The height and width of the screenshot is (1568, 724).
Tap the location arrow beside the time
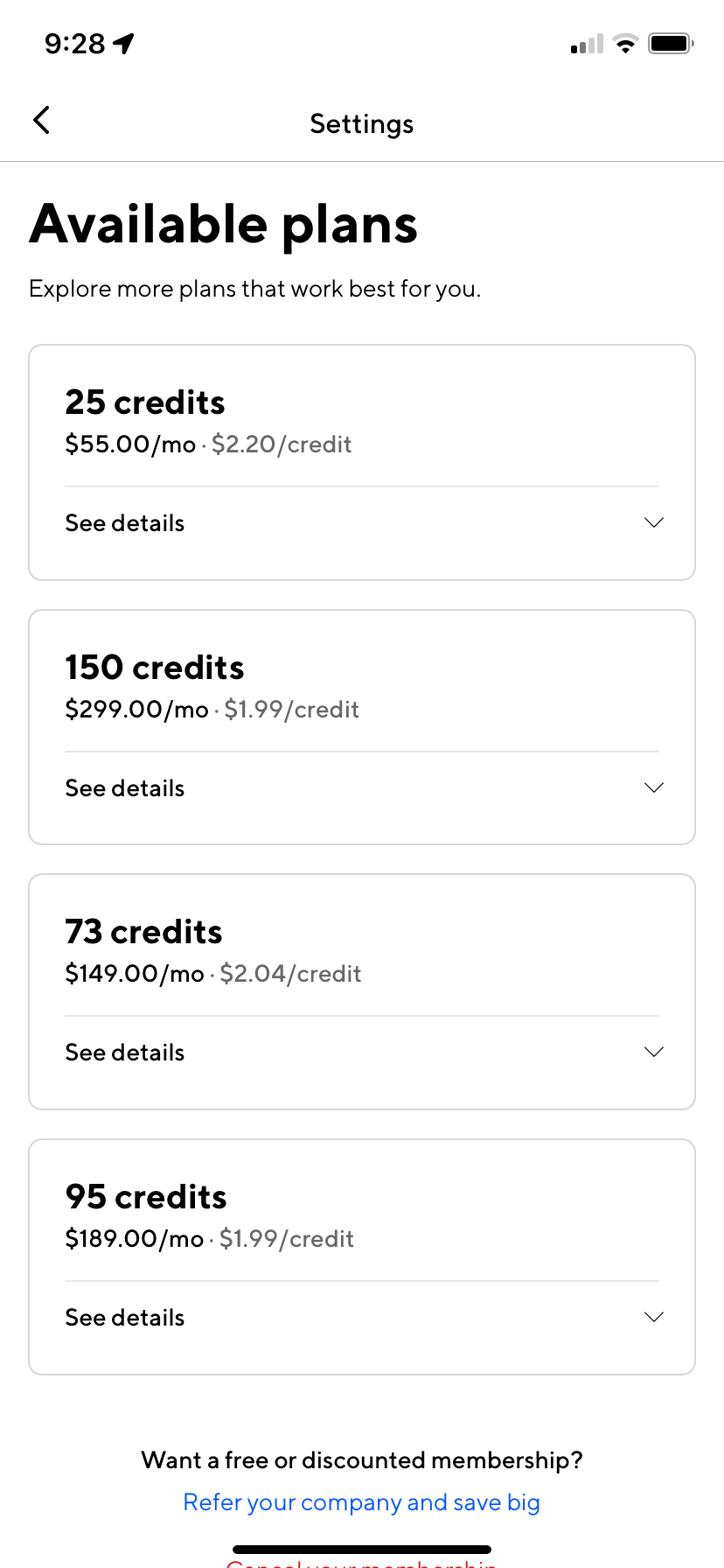124,43
